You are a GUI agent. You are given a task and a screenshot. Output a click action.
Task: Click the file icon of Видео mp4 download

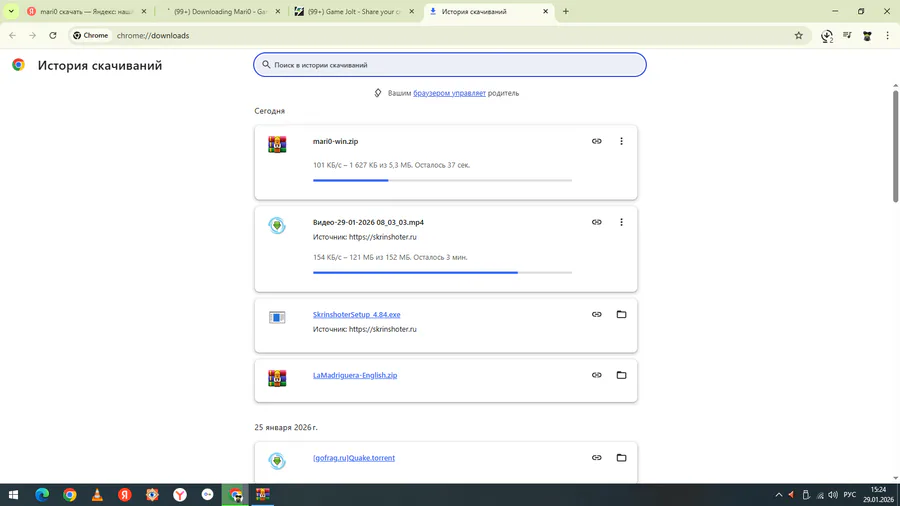[277, 225]
